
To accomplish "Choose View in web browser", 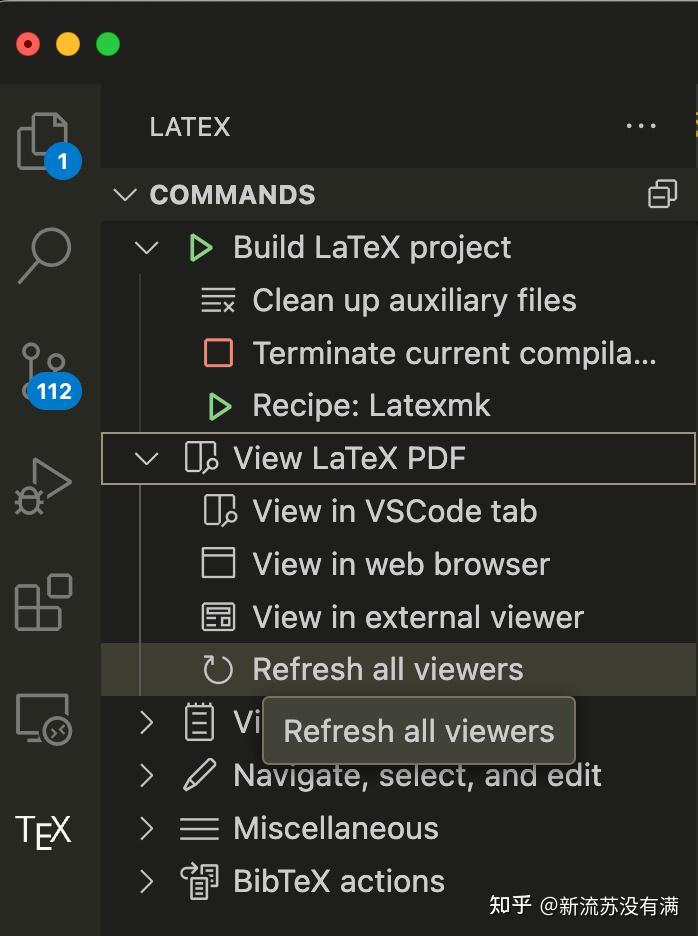I will (x=400, y=564).
